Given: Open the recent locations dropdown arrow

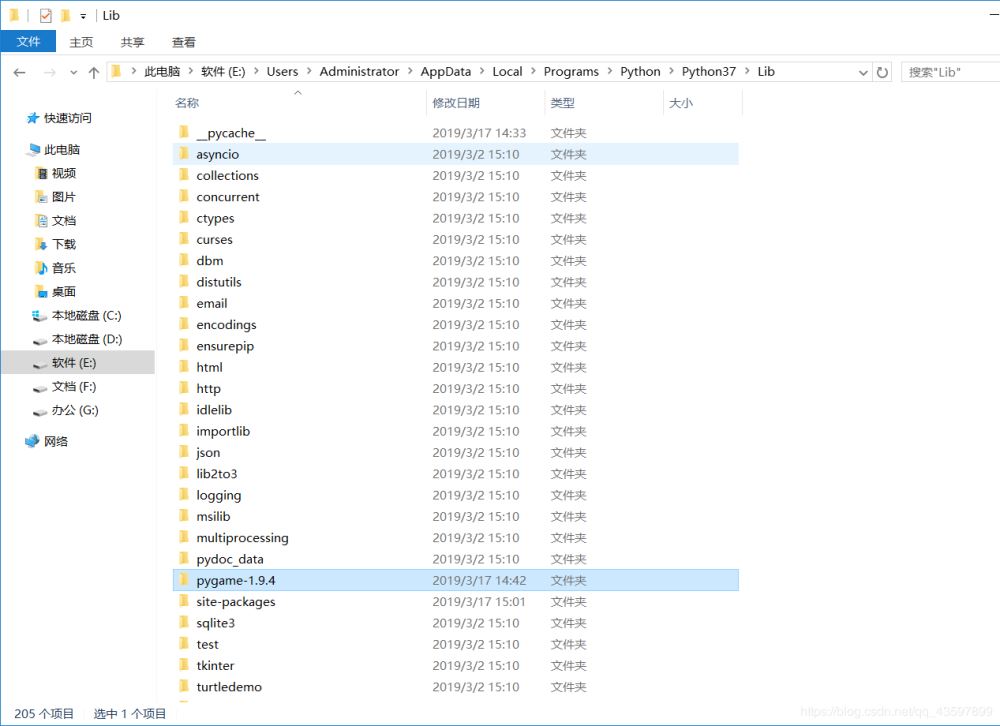Looking at the screenshot, I should 73,73.
